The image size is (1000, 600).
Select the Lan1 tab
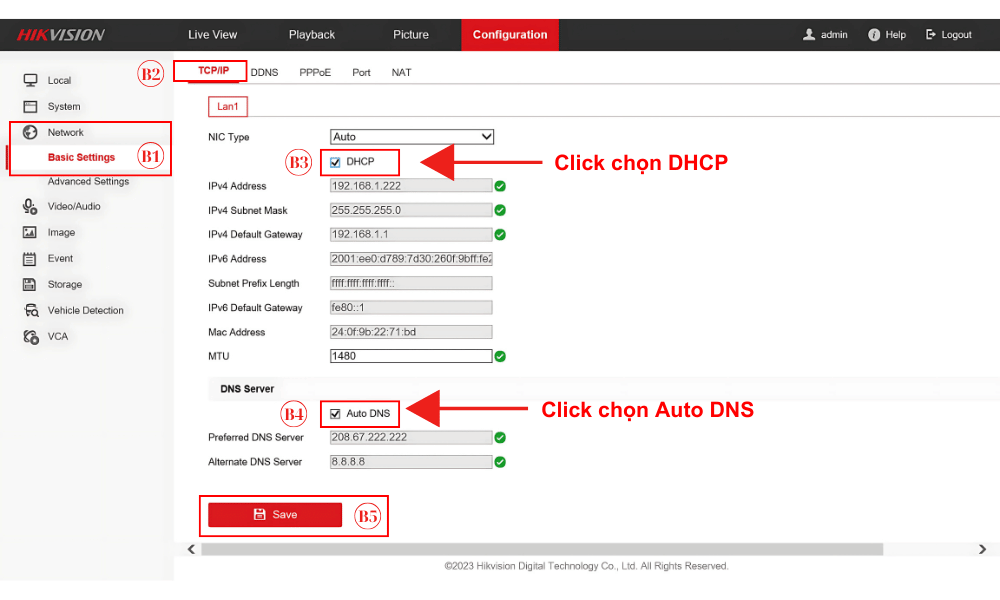(228, 106)
